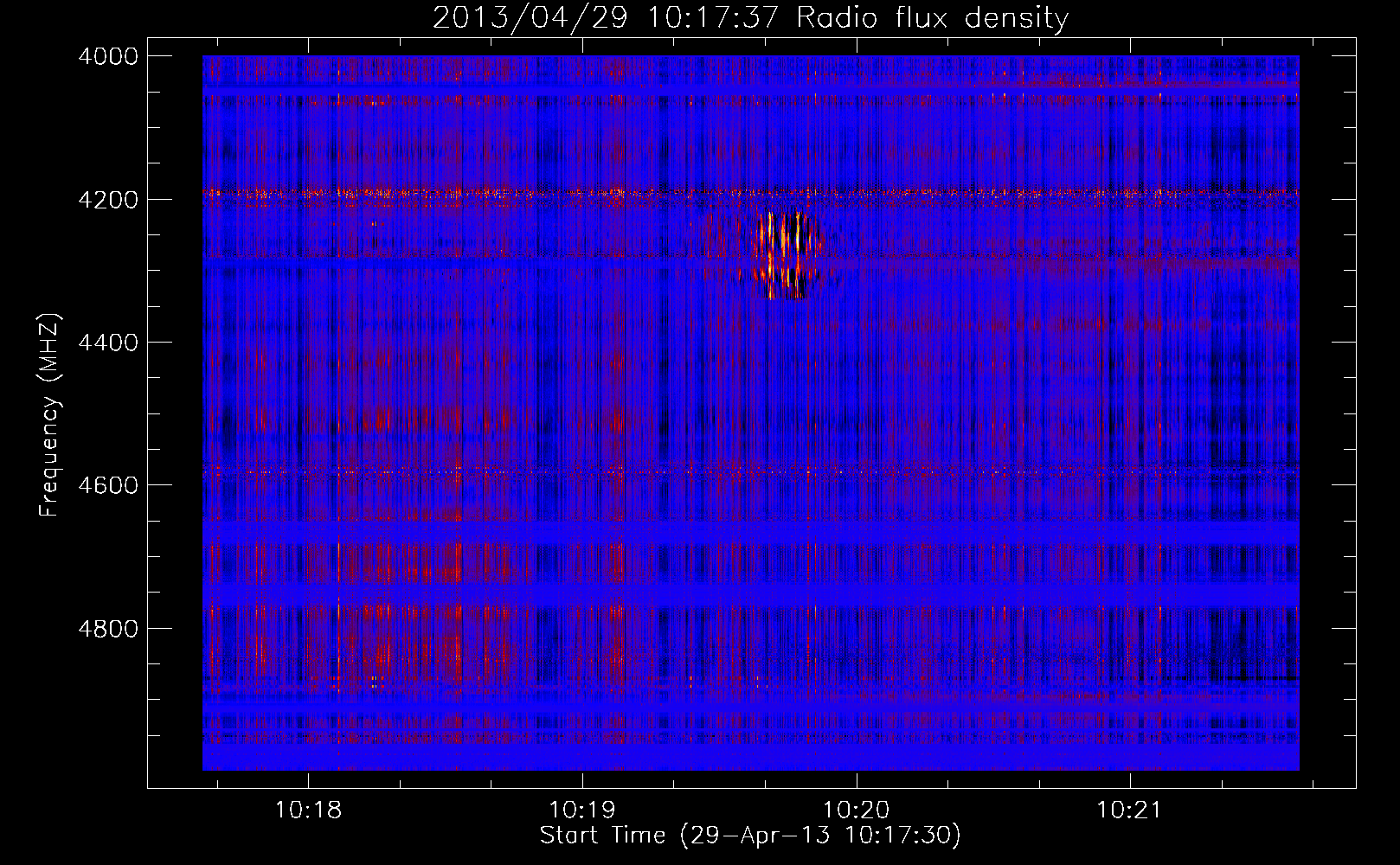Screen dimensions: 1400x865
Task: Click the 10:20 time tick label
Action: click(x=856, y=811)
